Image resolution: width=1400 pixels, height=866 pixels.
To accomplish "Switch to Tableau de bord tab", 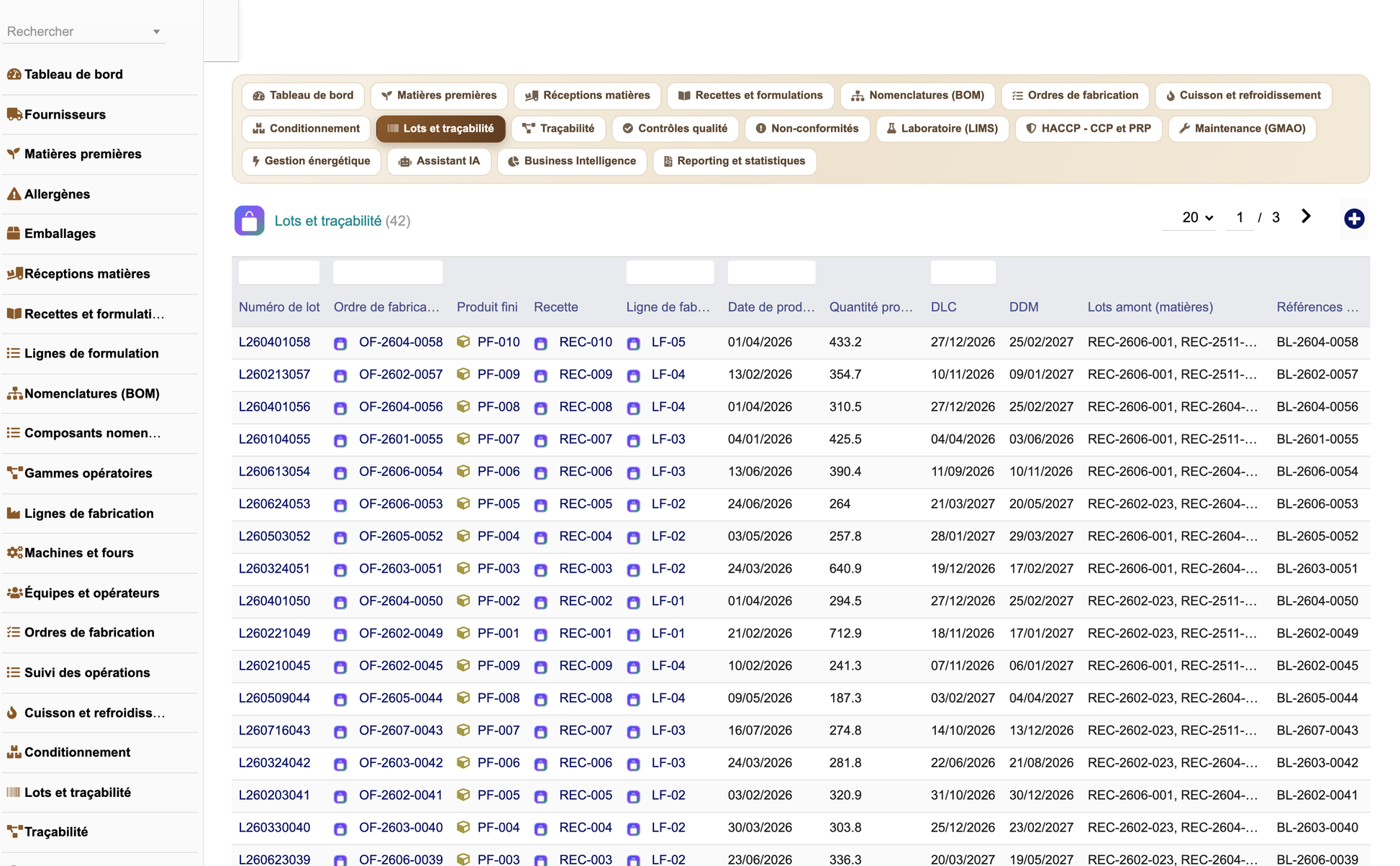I will click(x=304, y=96).
